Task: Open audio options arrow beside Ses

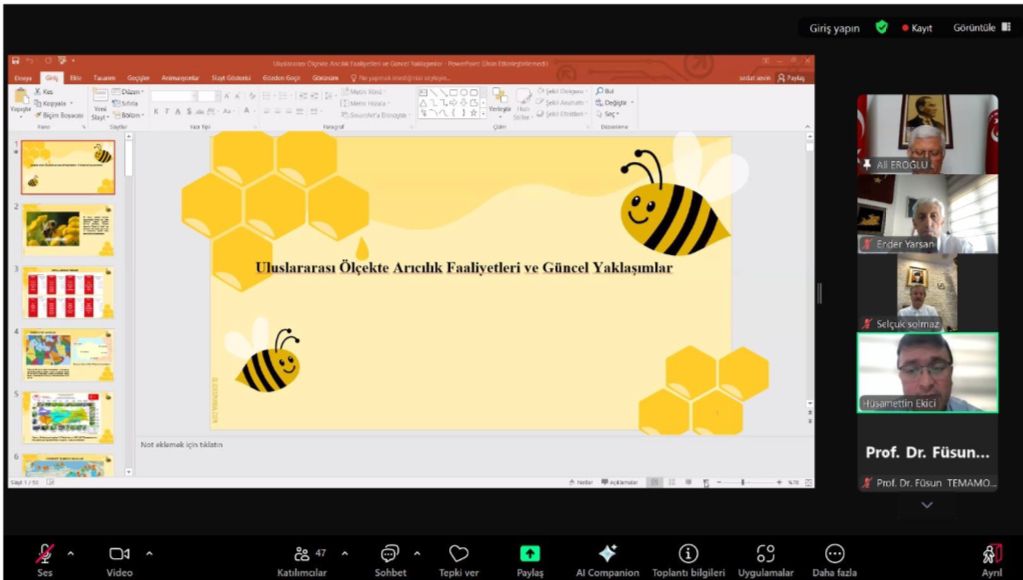Action: coord(70,554)
